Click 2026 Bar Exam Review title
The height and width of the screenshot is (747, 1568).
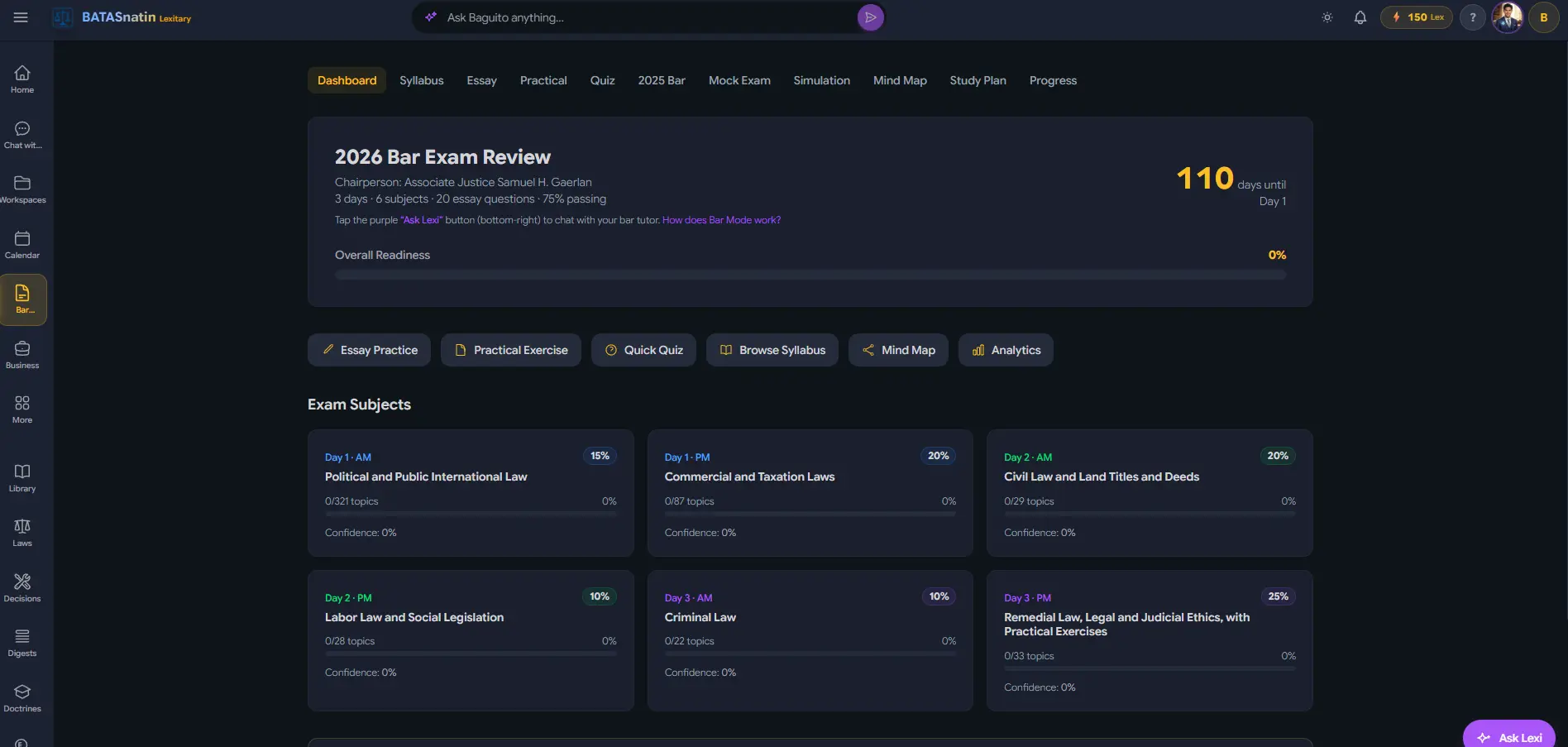442,157
